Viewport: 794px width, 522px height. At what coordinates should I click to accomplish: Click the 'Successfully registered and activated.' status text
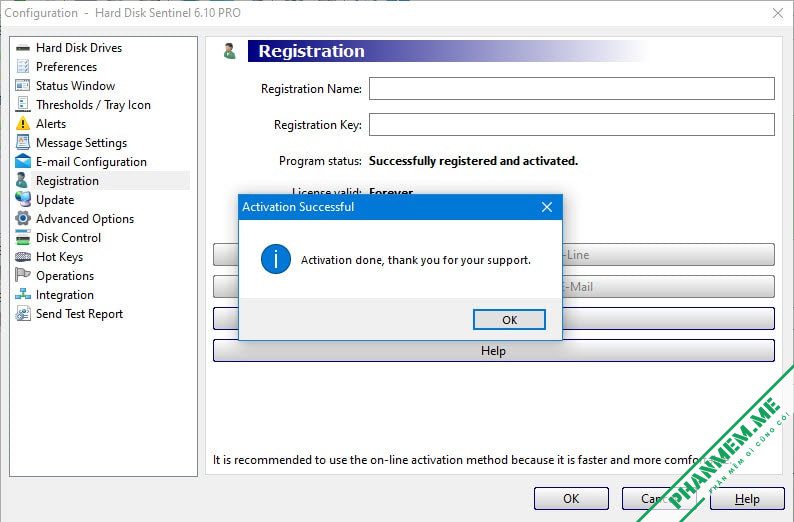pos(473,161)
